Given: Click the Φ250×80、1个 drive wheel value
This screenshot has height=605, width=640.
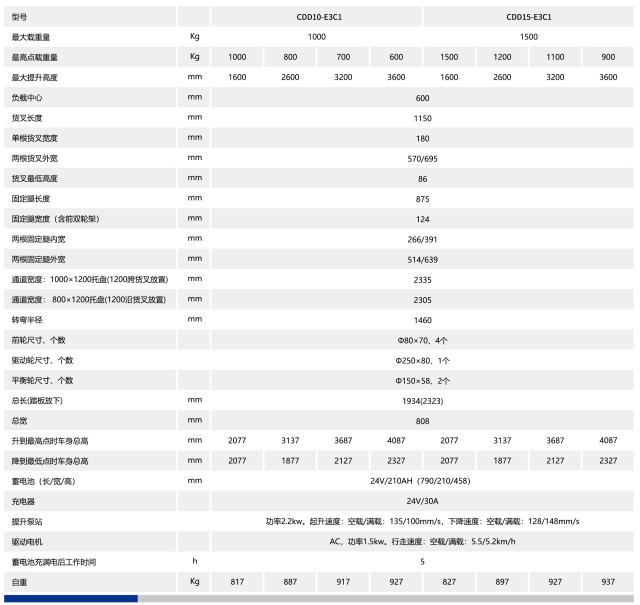Looking at the screenshot, I should 422,361.
